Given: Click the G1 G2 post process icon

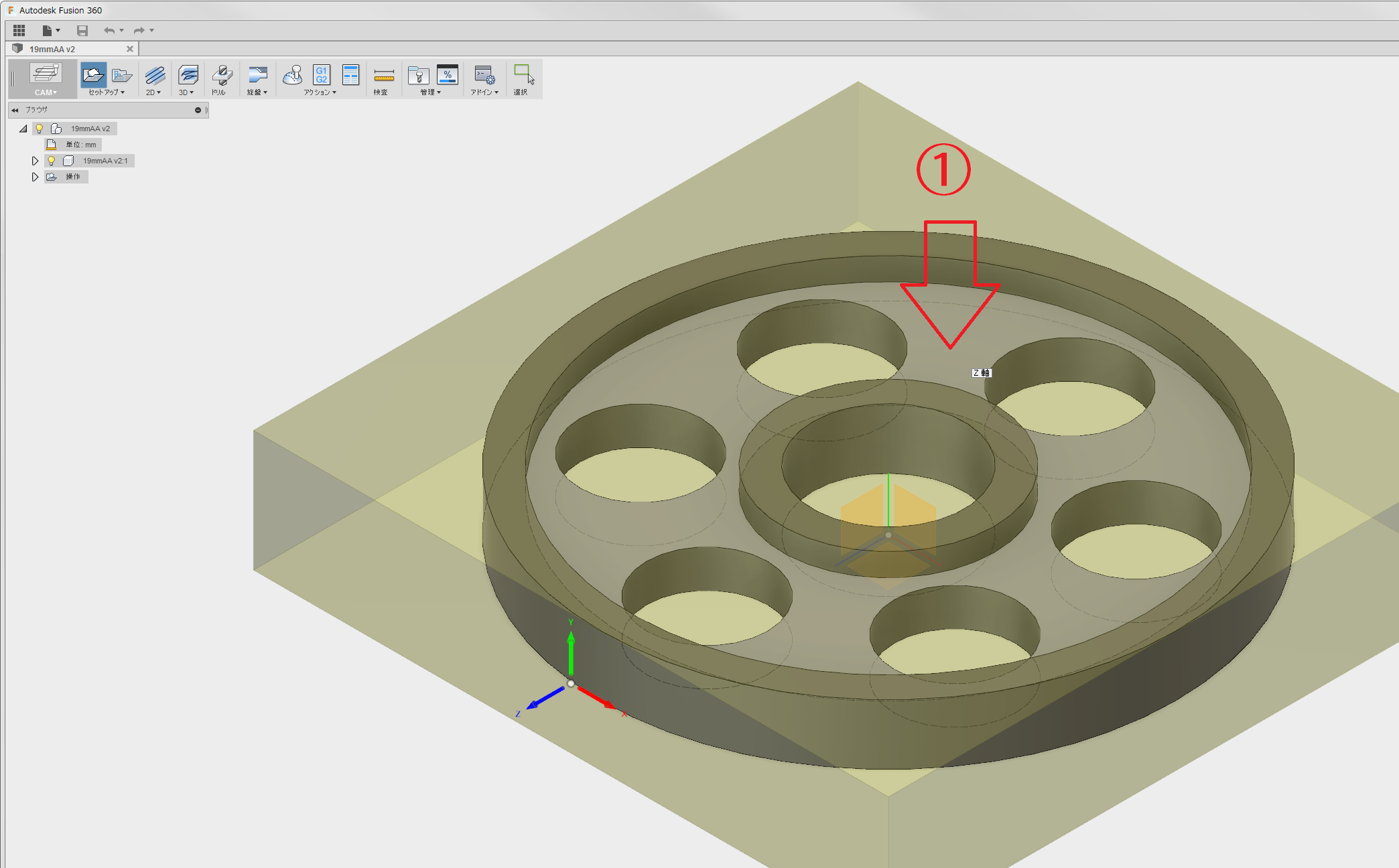Looking at the screenshot, I should tap(322, 75).
